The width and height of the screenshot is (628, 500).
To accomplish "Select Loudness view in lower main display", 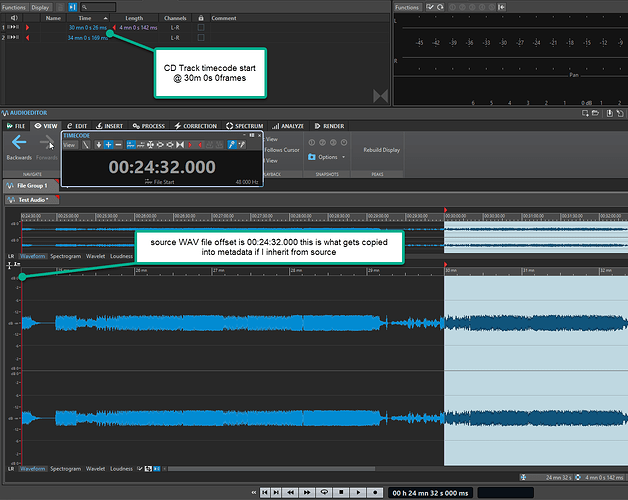I will [121, 468].
